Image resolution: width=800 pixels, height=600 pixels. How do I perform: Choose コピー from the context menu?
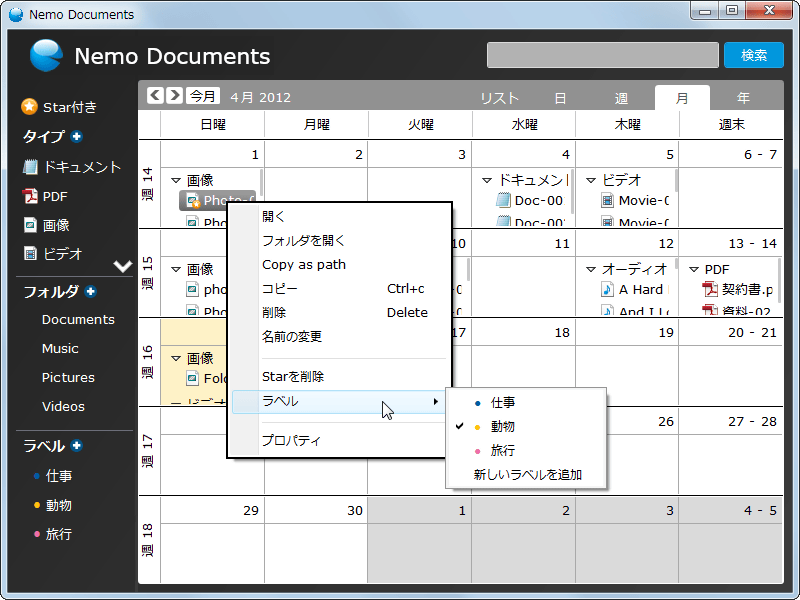[339, 288]
